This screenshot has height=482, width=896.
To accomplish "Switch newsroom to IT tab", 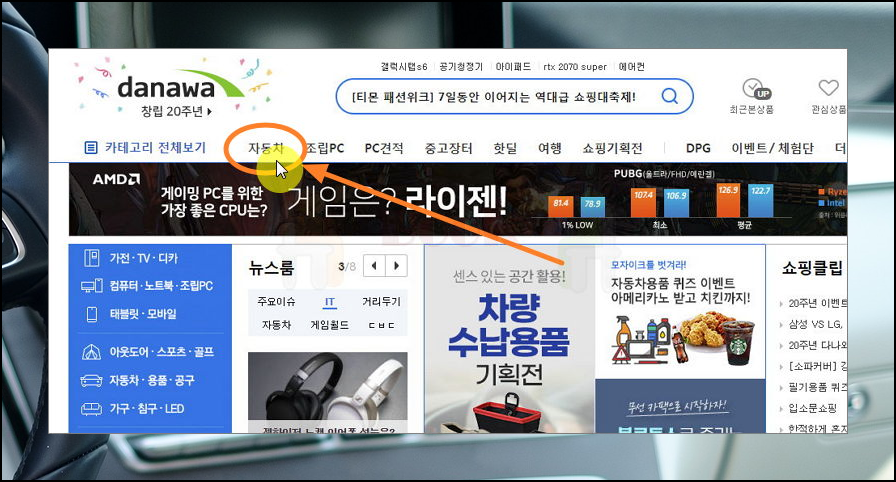I will [330, 302].
